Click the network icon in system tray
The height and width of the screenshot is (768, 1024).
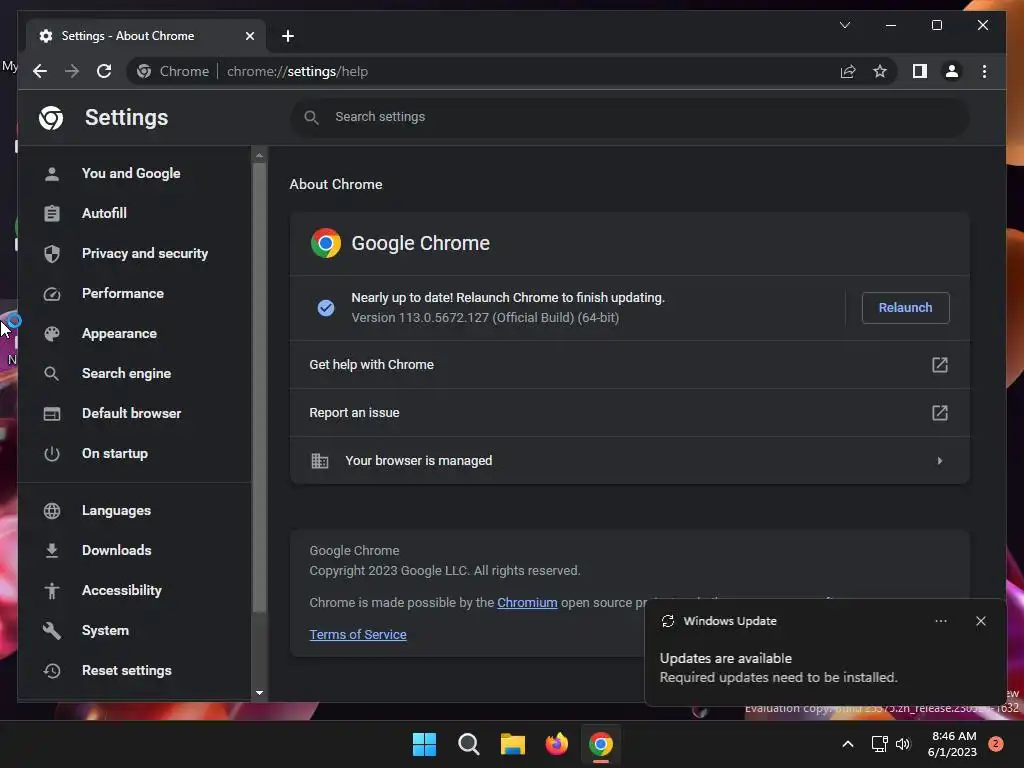[x=879, y=744]
